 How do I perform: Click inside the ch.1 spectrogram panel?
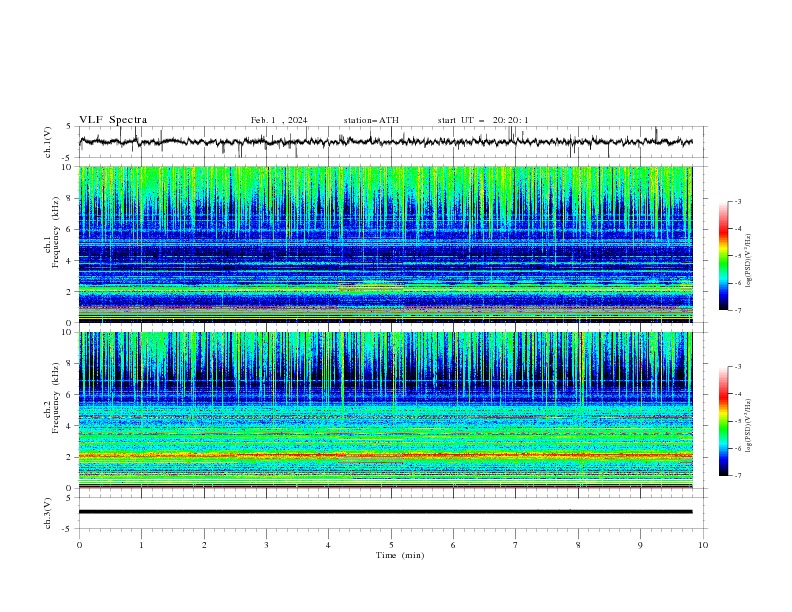(x=386, y=244)
